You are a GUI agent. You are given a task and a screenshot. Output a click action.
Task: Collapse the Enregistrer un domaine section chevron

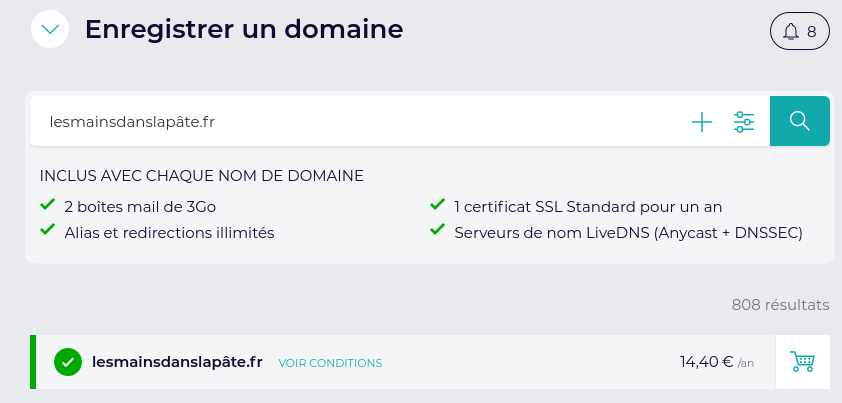coord(50,30)
